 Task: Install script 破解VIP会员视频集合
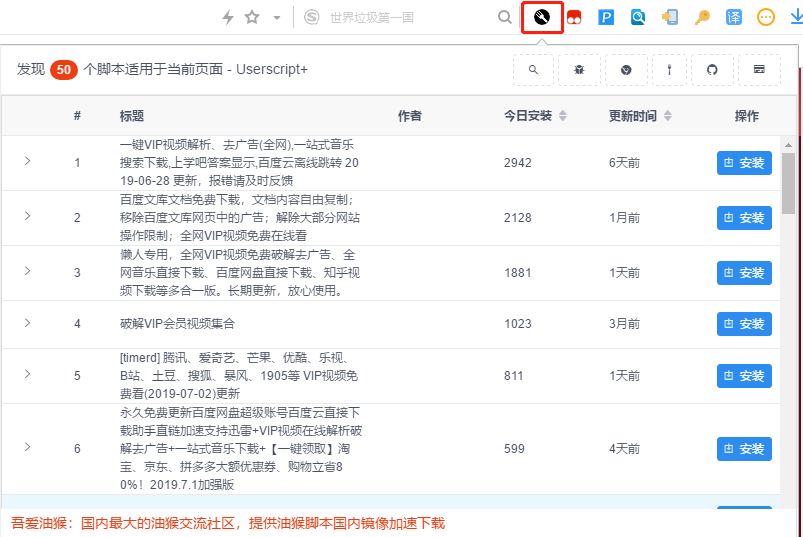pos(744,324)
